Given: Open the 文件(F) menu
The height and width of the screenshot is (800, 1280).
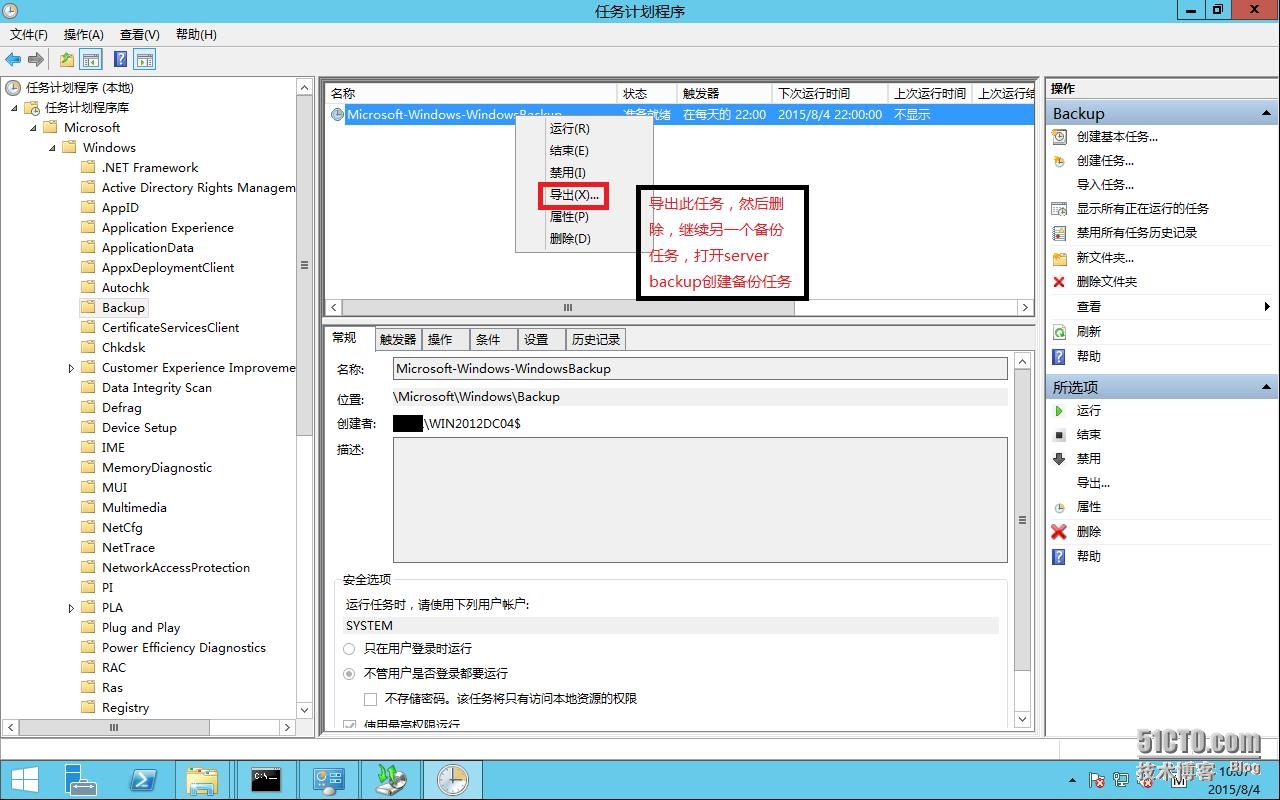Looking at the screenshot, I should point(29,34).
